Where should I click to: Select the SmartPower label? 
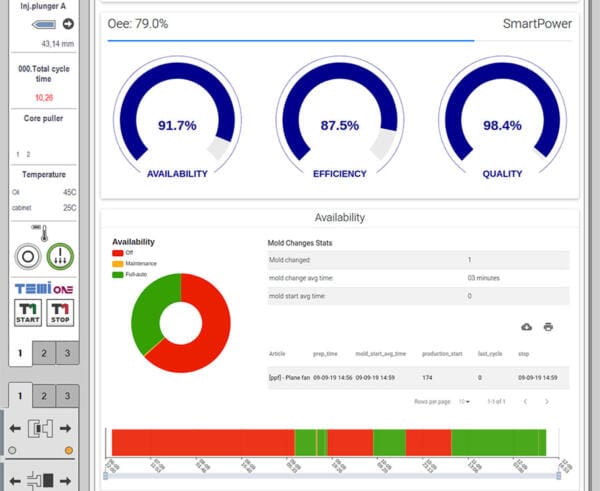click(x=537, y=23)
